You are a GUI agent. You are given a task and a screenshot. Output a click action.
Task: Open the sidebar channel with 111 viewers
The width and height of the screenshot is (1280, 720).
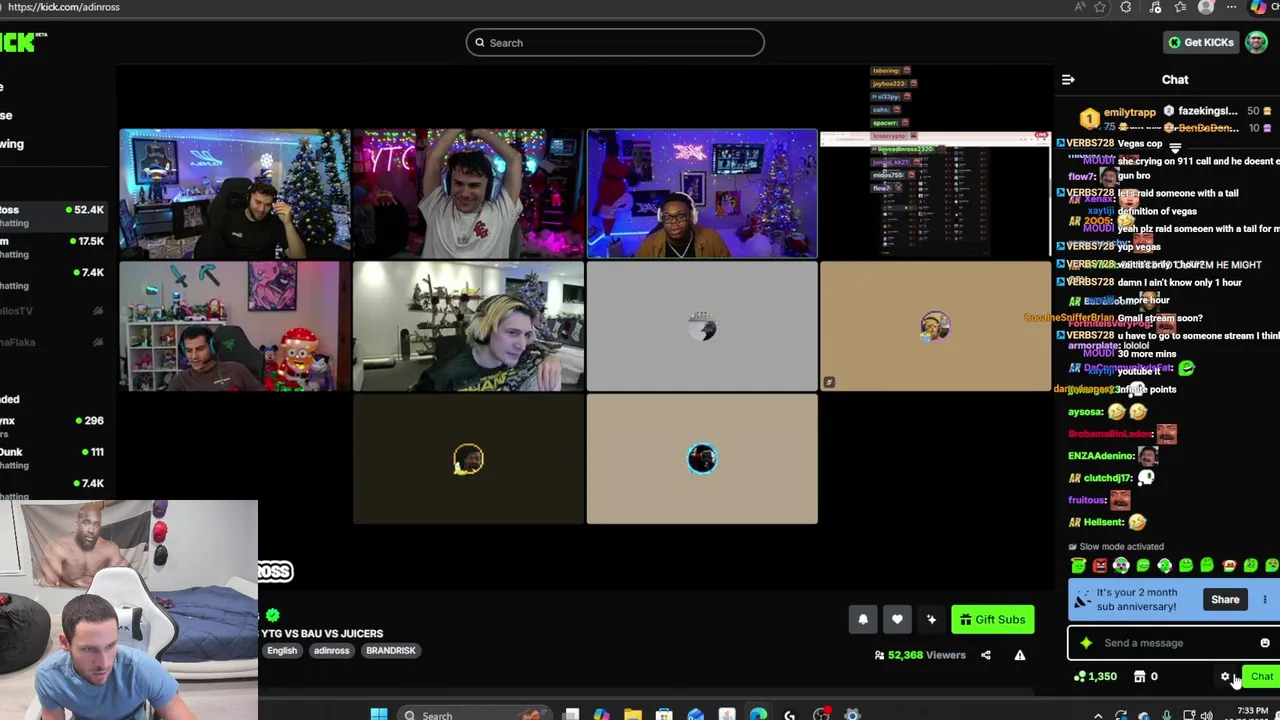[x=52, y=458]
